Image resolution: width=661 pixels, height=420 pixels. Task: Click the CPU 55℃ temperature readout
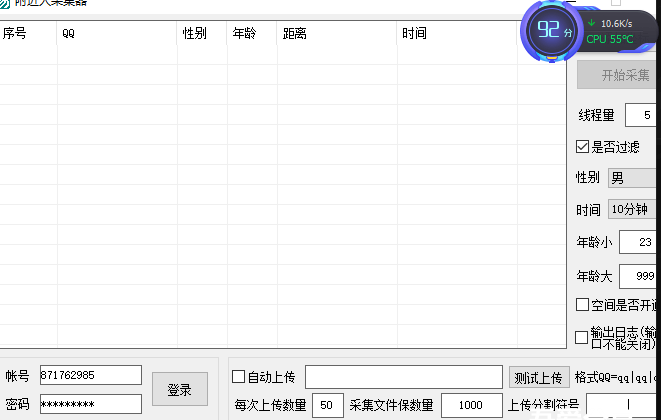click(610, 39)
